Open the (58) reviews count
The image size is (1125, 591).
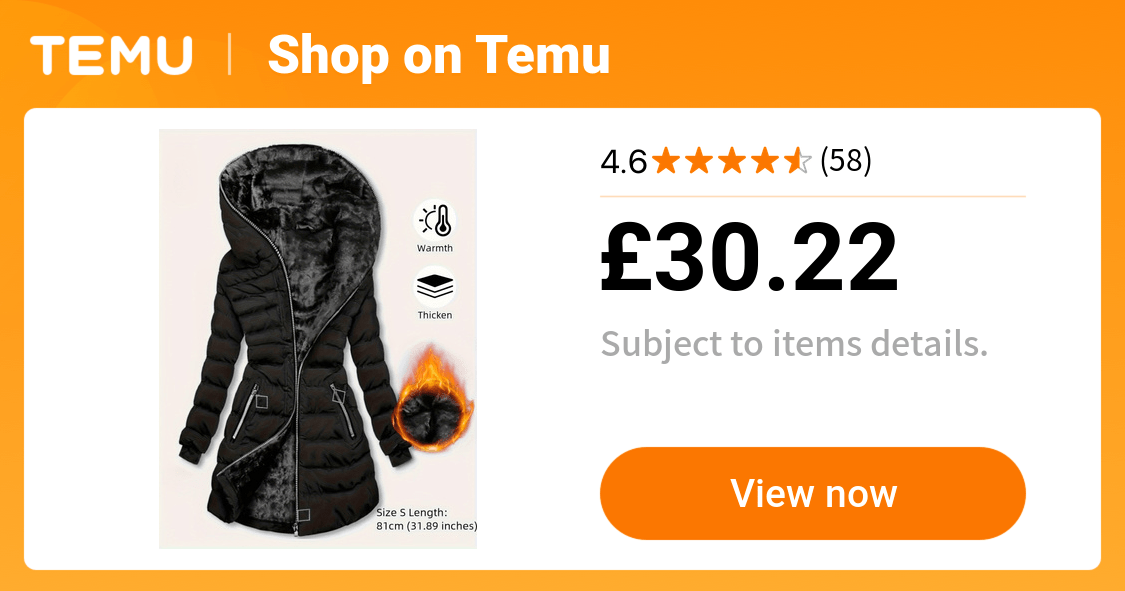click(x=846, y=161)
